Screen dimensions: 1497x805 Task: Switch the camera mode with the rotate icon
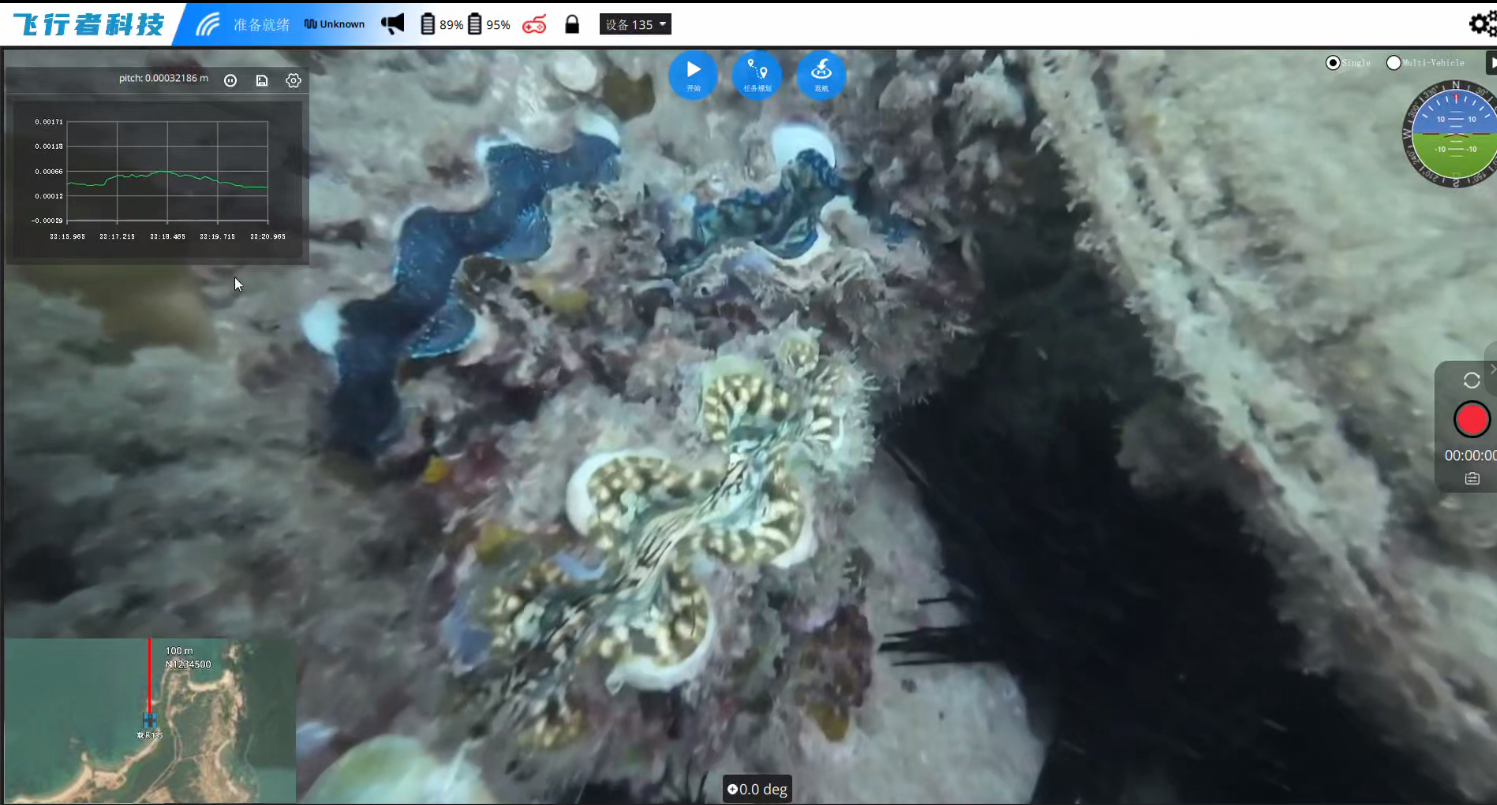point(1471,380)
